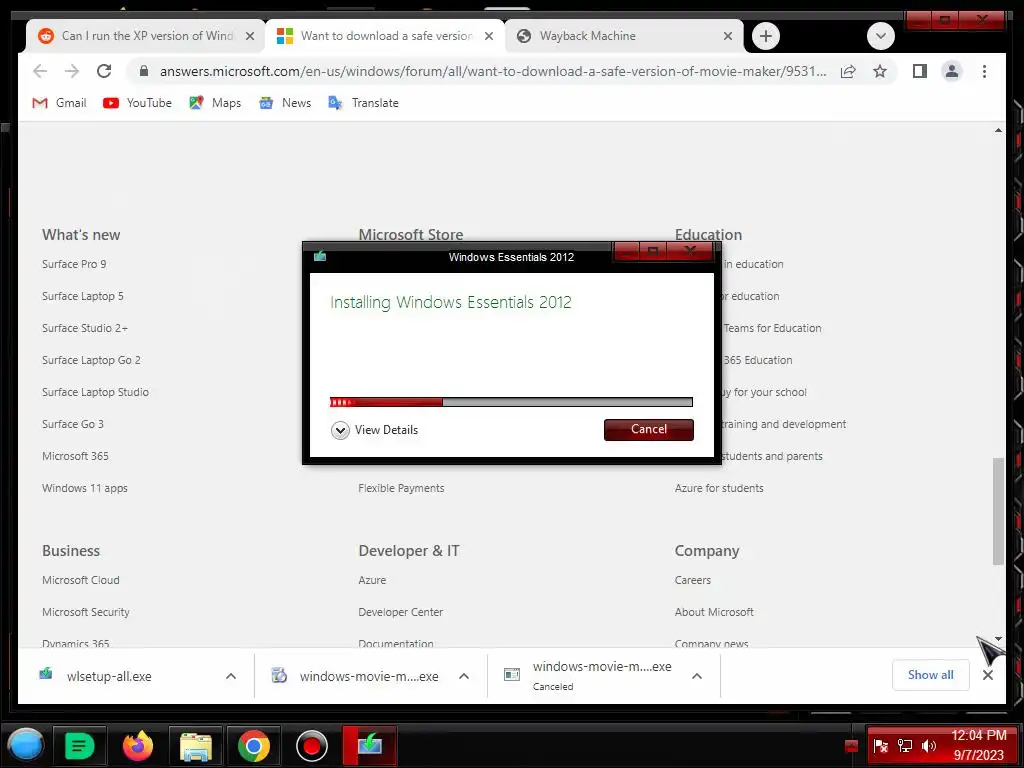Open Careers link
This screenshot has width=1024, height=768.
(x=692, y=580)
